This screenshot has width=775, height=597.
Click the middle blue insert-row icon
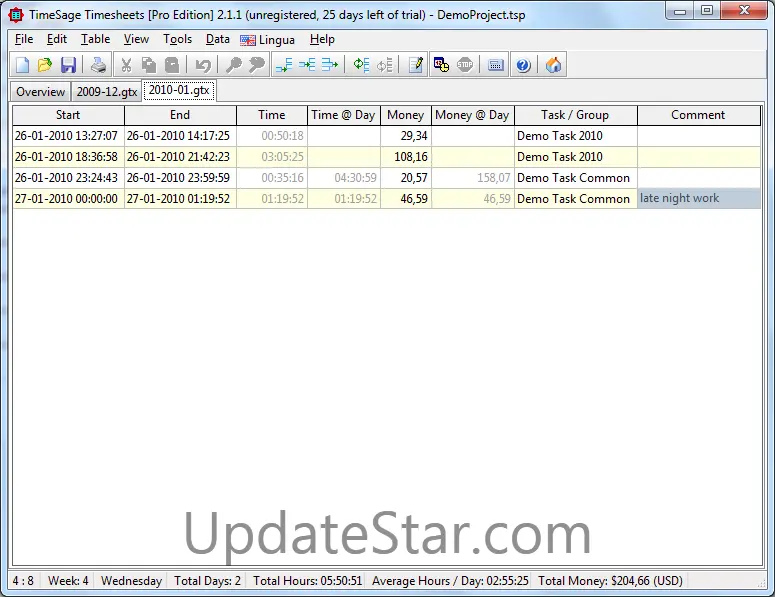point(307,65)
